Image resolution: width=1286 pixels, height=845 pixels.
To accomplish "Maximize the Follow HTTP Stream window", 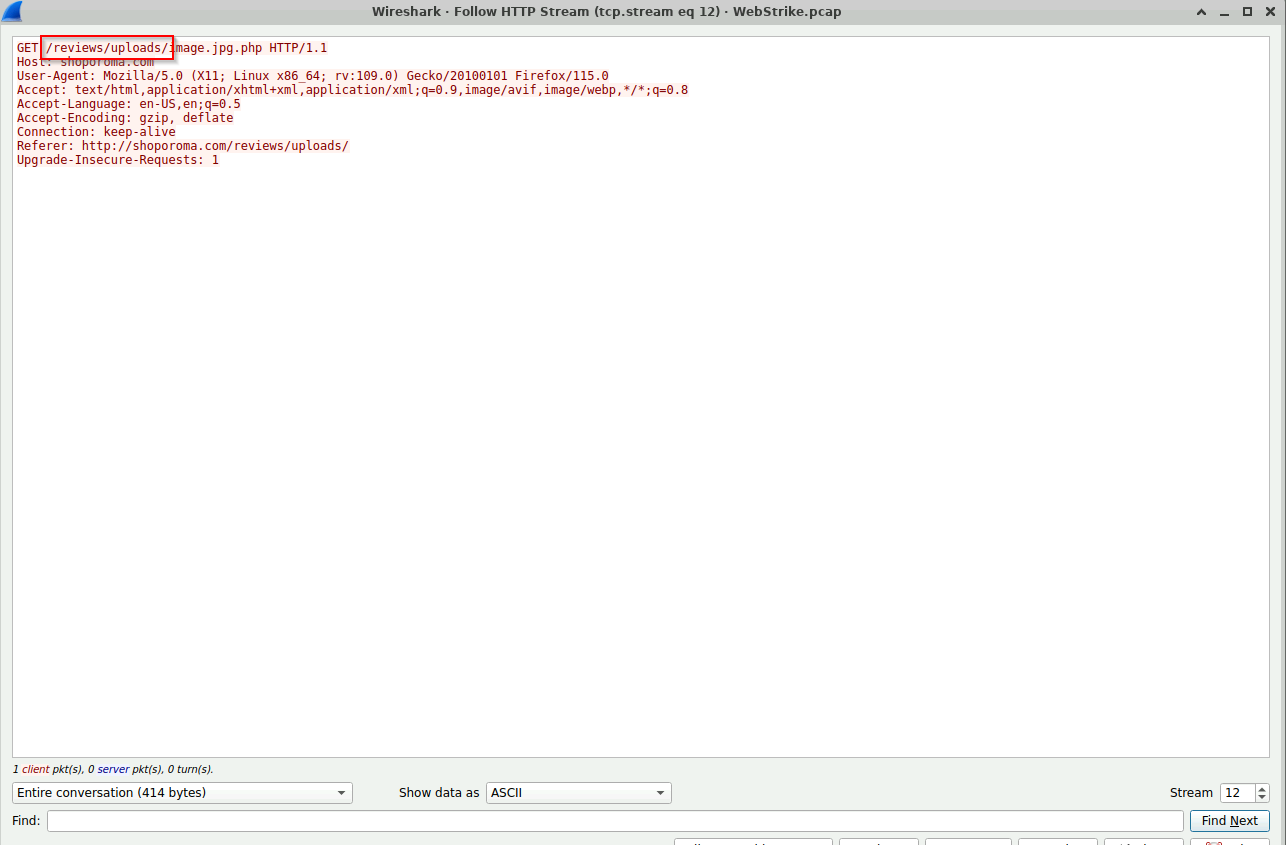I will click(x=1247, y=11).
